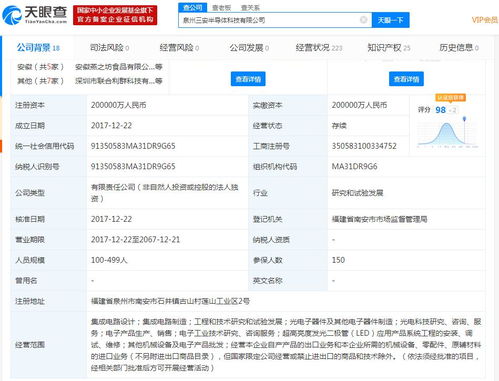Click the registration number 350583100334752
Viewport: 499px width, 381px height.
364,146
